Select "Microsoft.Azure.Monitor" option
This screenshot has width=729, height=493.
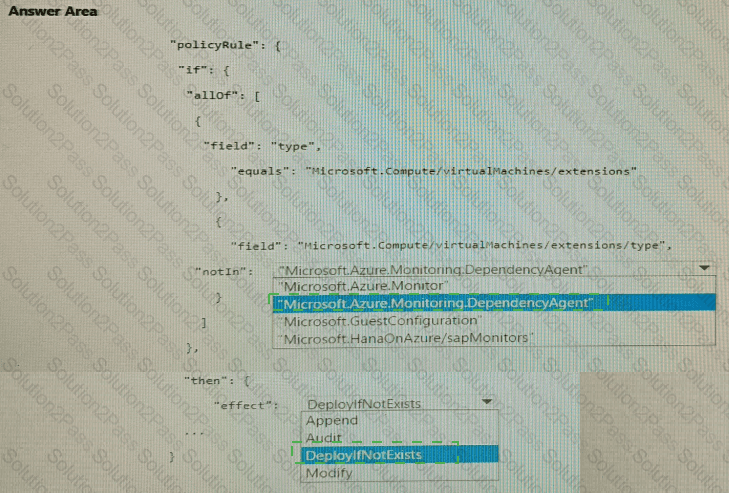494,286
